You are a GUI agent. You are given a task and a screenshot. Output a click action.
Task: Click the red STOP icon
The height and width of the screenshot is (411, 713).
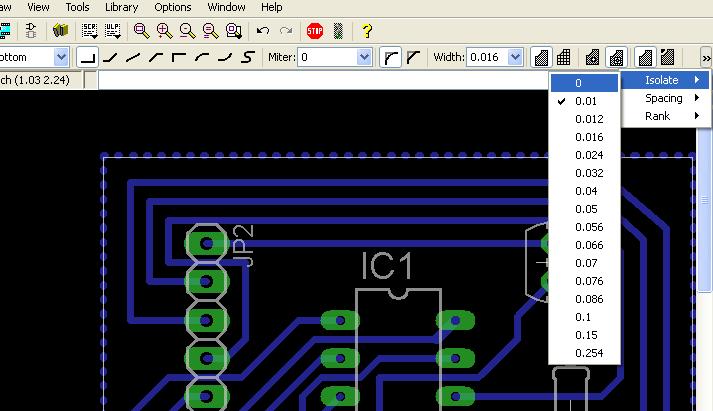tap(315, 31)
